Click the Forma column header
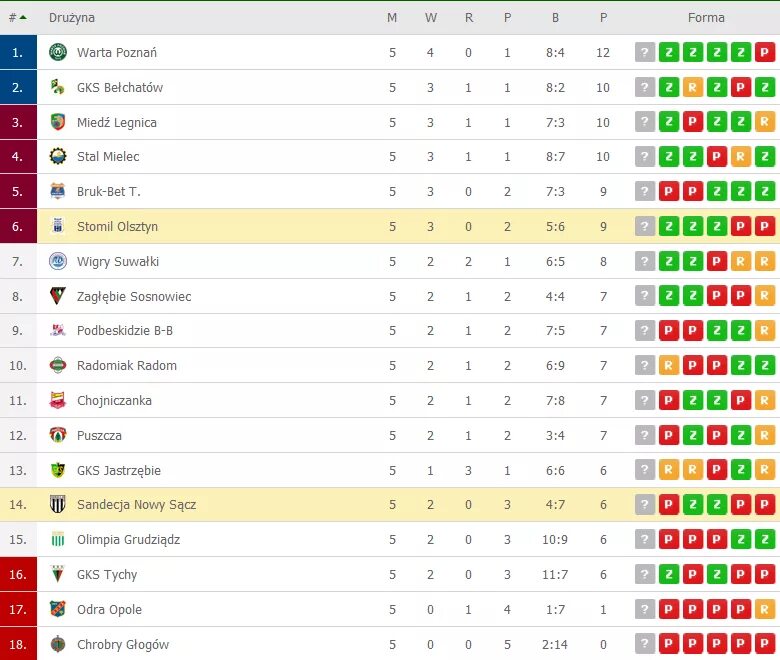The width and height of the screenshot is (780, 660). pos(706,18)
